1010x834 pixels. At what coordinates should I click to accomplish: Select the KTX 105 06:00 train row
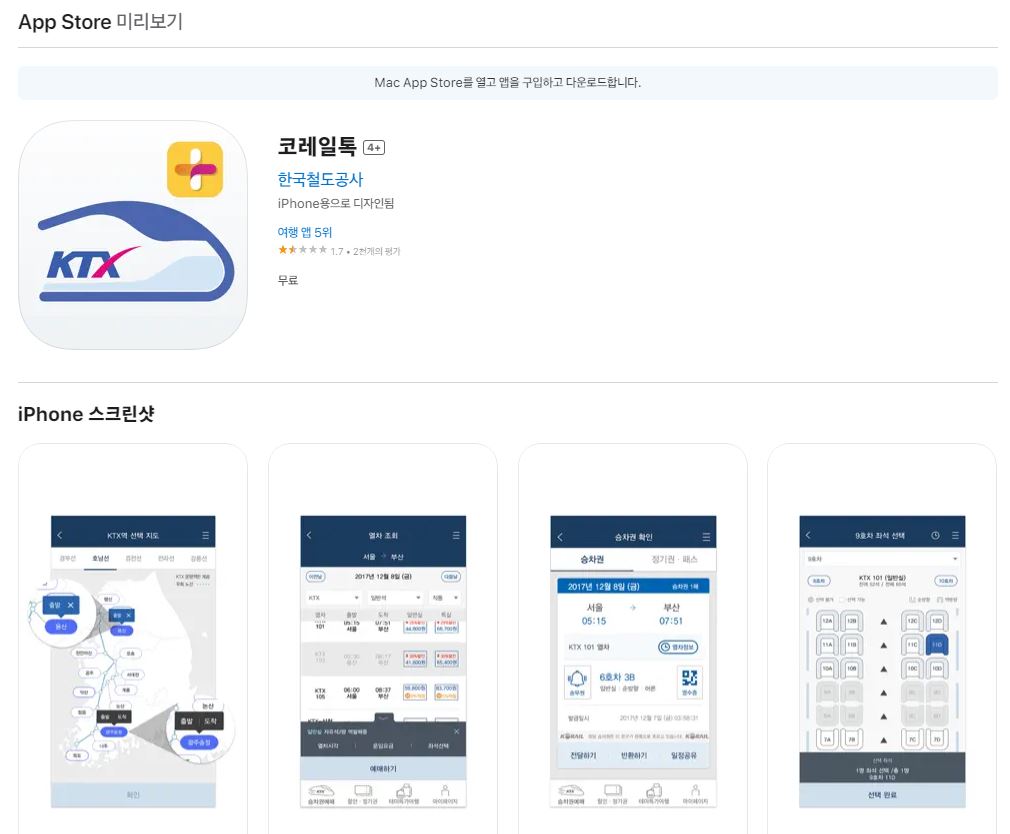(383, 692)
